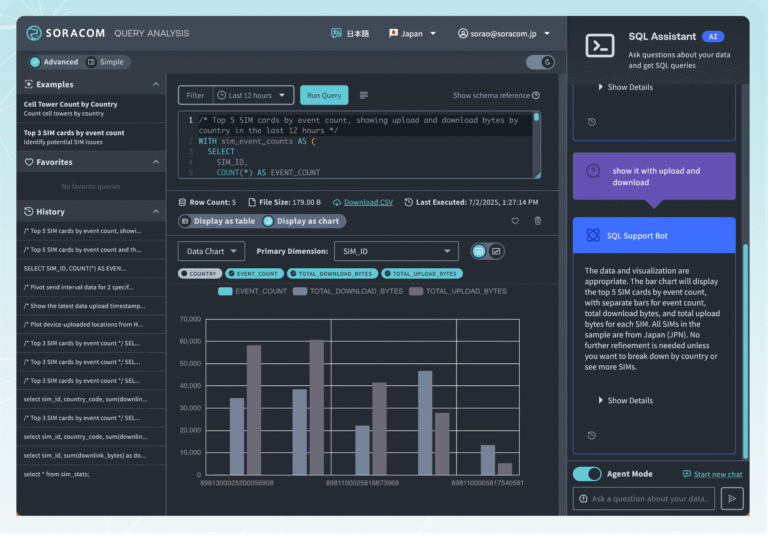768x535 pixels.
Task: Click the Examples section icon
Action: (x=29, y=84)
